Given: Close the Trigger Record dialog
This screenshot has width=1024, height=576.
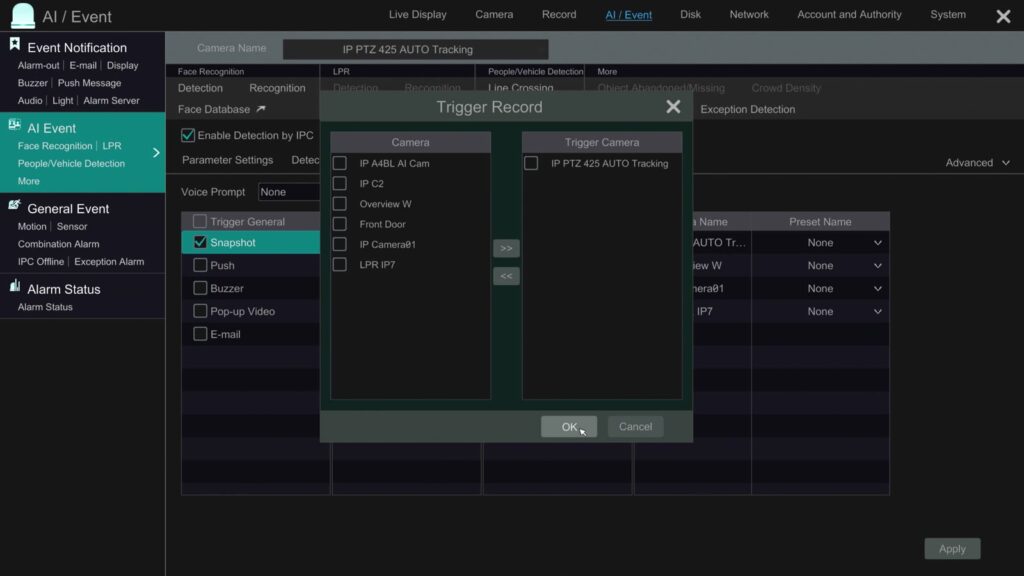Looking at the screenshot, I should [x=673, y=106].
